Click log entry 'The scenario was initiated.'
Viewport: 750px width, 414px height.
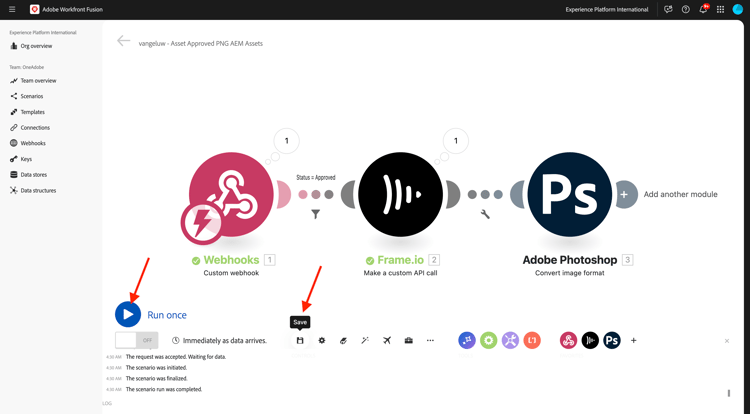[156, 368]
